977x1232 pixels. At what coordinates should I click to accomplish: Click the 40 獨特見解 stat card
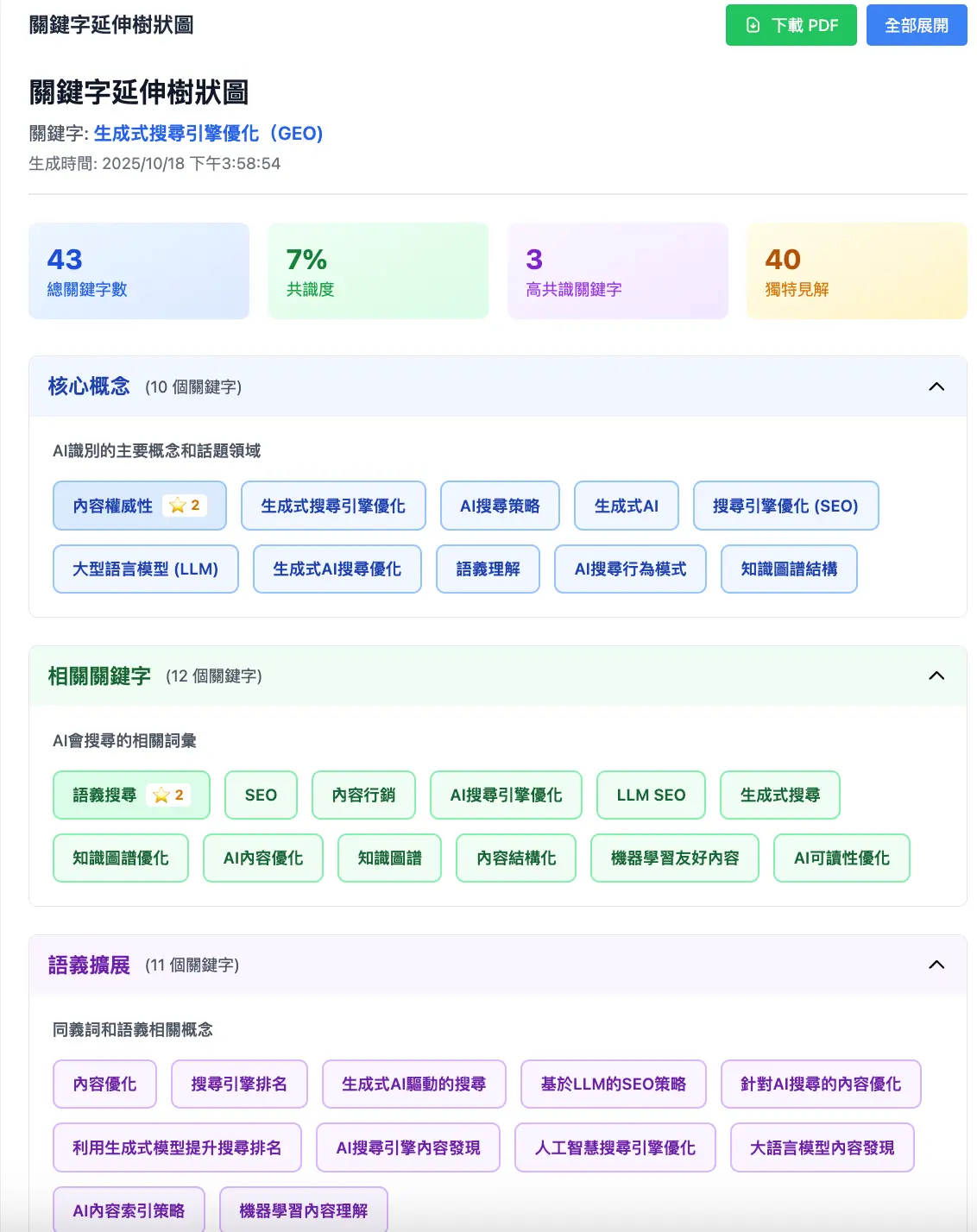(x=856, y=271)
